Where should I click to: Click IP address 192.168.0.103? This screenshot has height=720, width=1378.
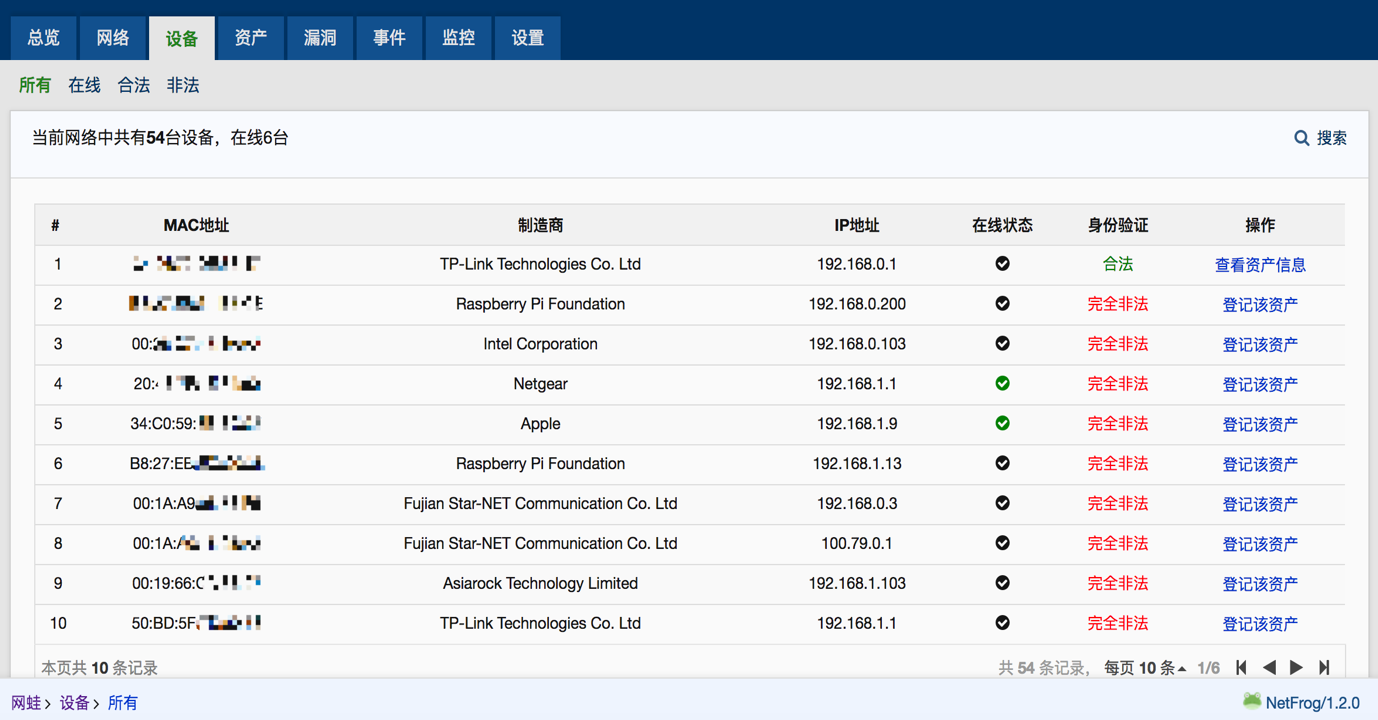click(857, 344)
